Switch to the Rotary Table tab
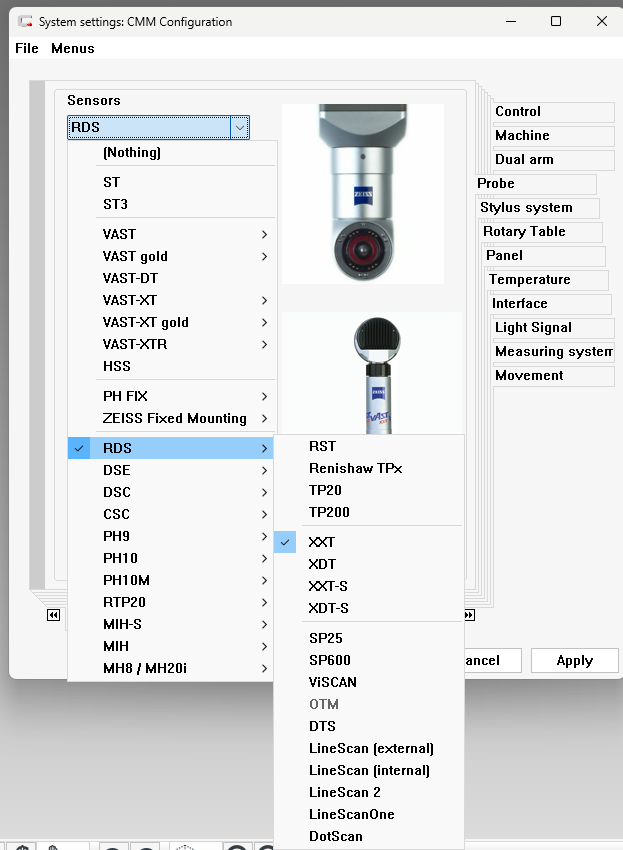The height and width of the screenshot is (850, 623). [x=525, y=232]
